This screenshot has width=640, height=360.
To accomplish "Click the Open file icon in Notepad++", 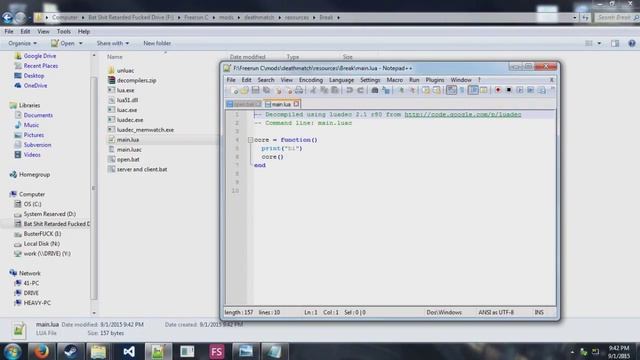I will click(x=244, y=90).
